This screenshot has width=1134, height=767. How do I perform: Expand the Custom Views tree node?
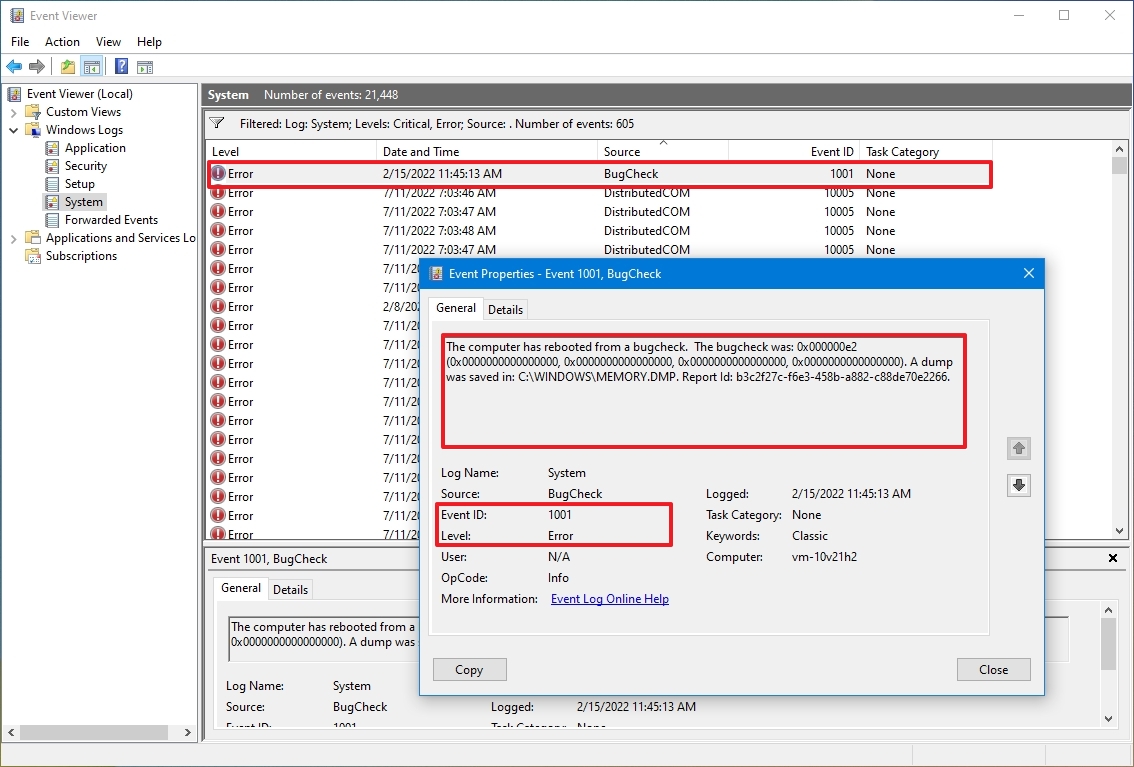click(x=14, y=111)
